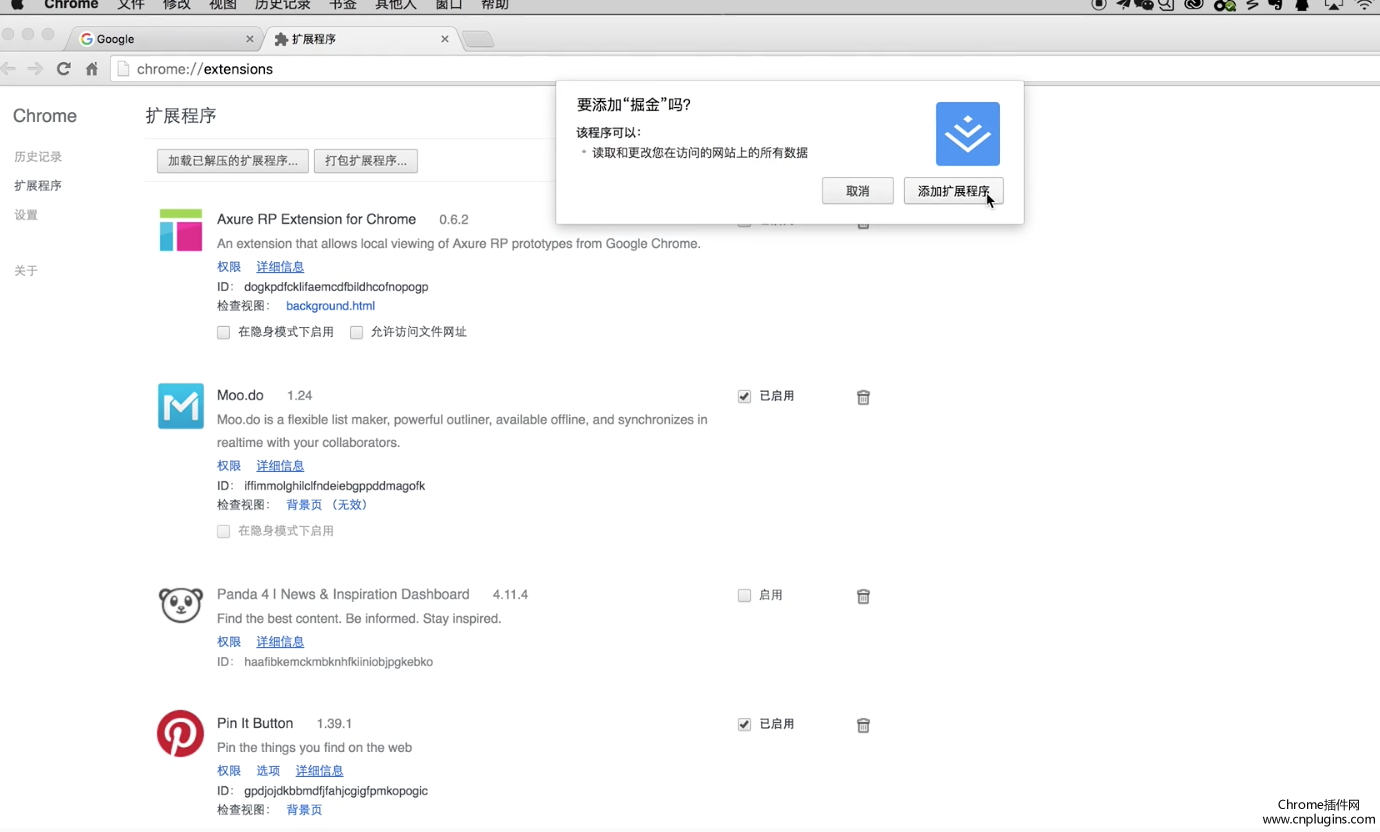The height and width of the screenshot is (832, 1380).
Task: Click the browser forward arrow
Action: [35, 69]
